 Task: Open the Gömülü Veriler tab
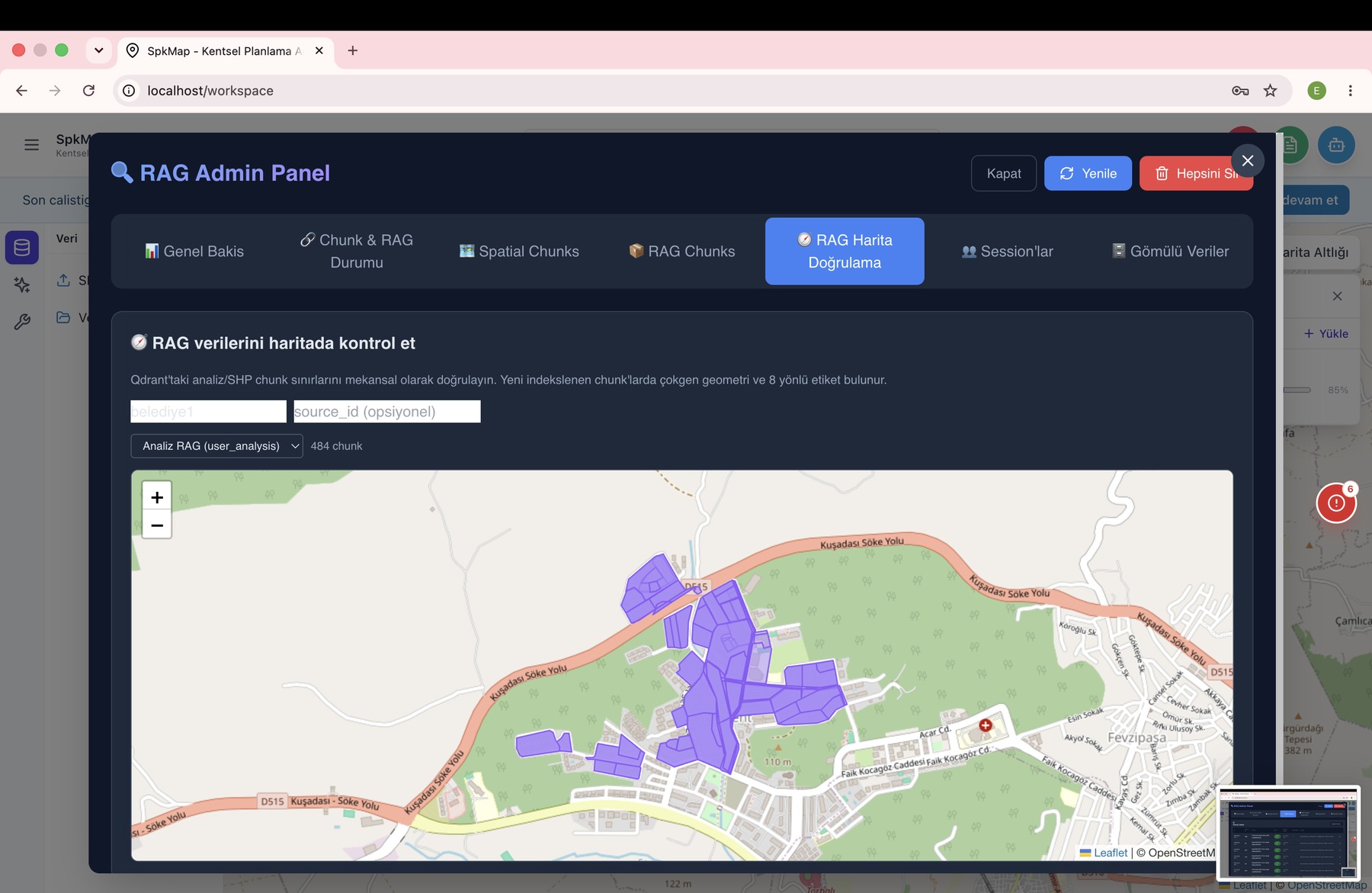point(1170,252)
